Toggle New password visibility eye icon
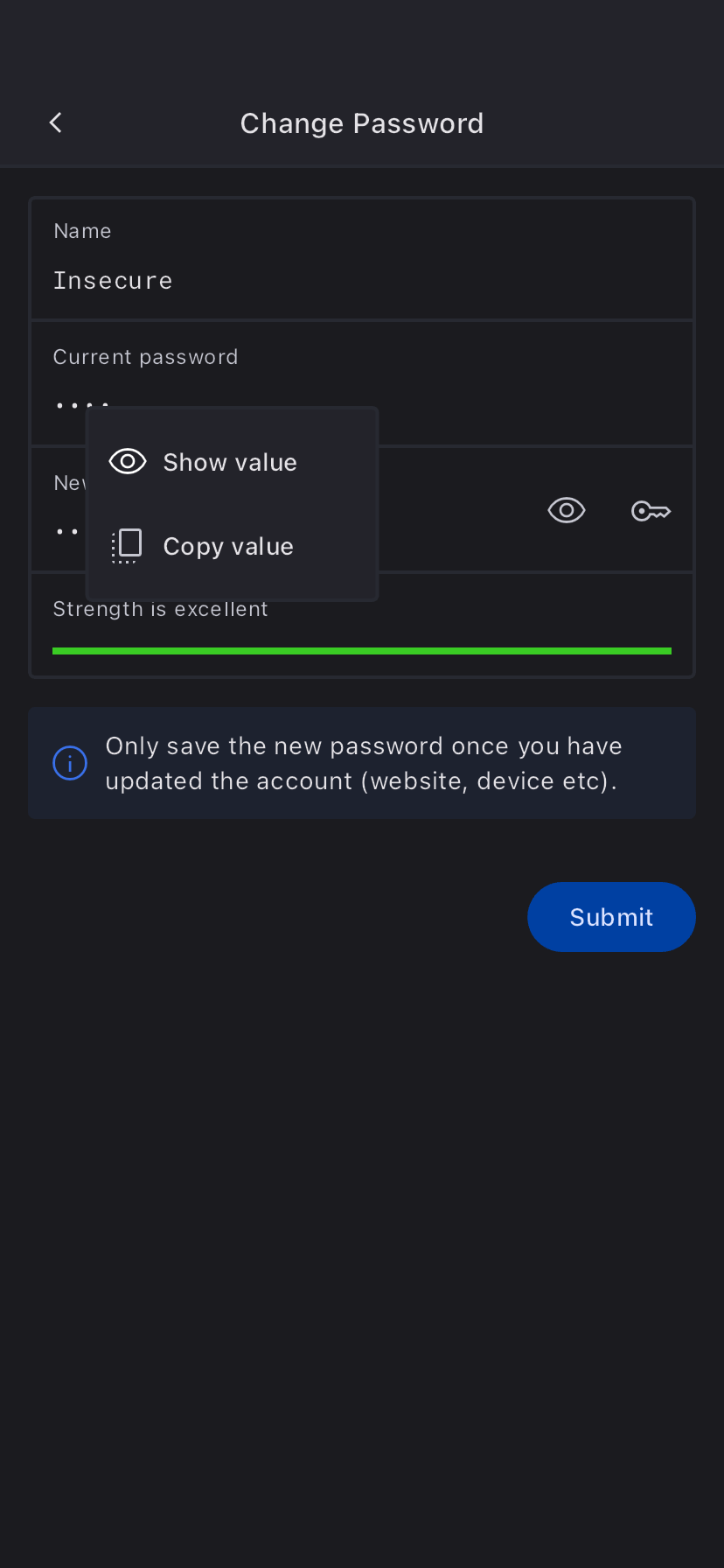Viewport: 724px width, 1568px height. (x=567, y=510)
